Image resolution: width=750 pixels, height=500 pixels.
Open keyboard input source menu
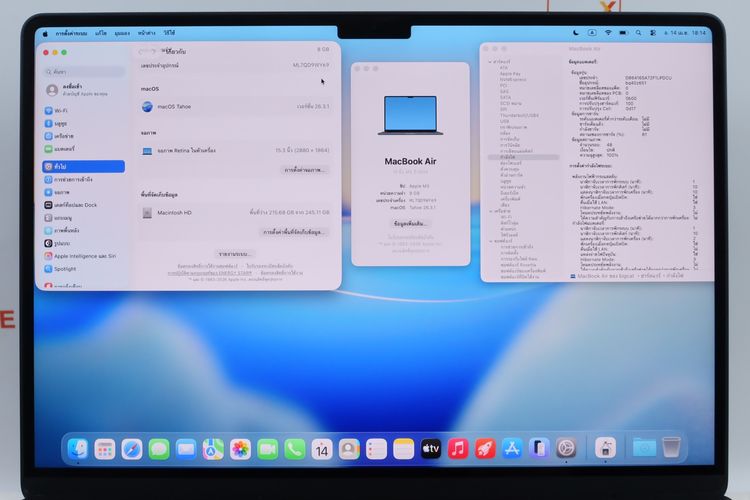click(592, 33)
